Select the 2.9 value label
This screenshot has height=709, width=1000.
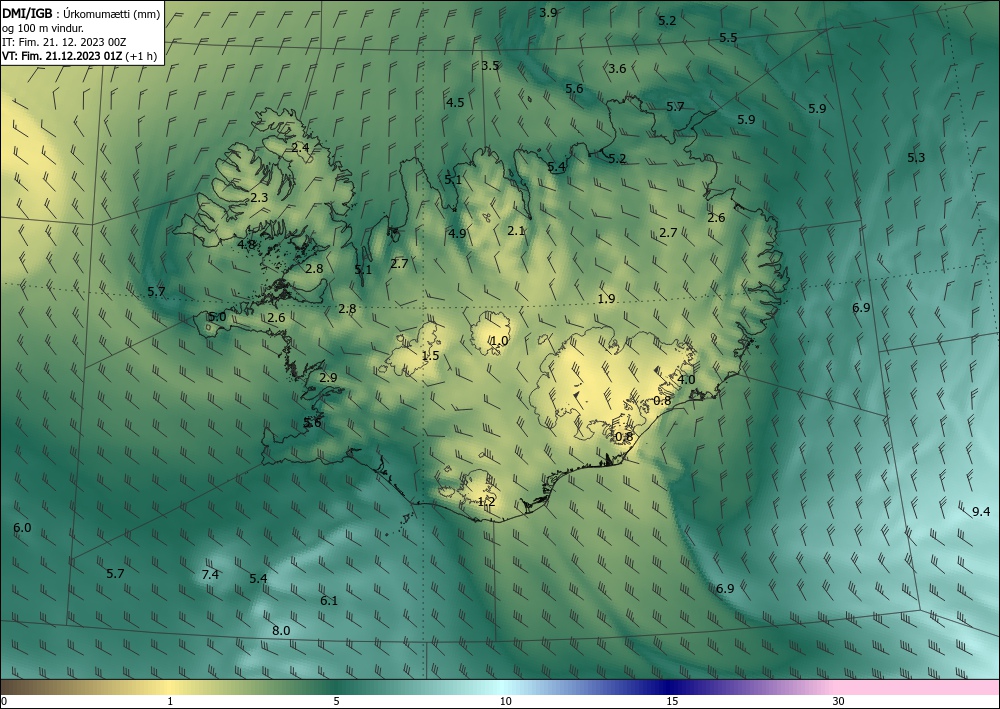pyautogui.click(x=328, y=377)
